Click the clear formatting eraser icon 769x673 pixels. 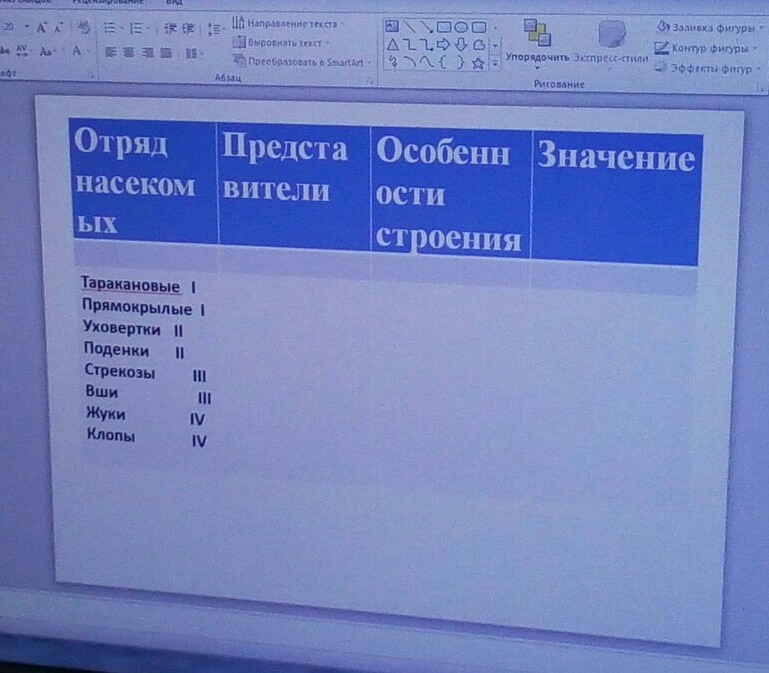(83, 27)
